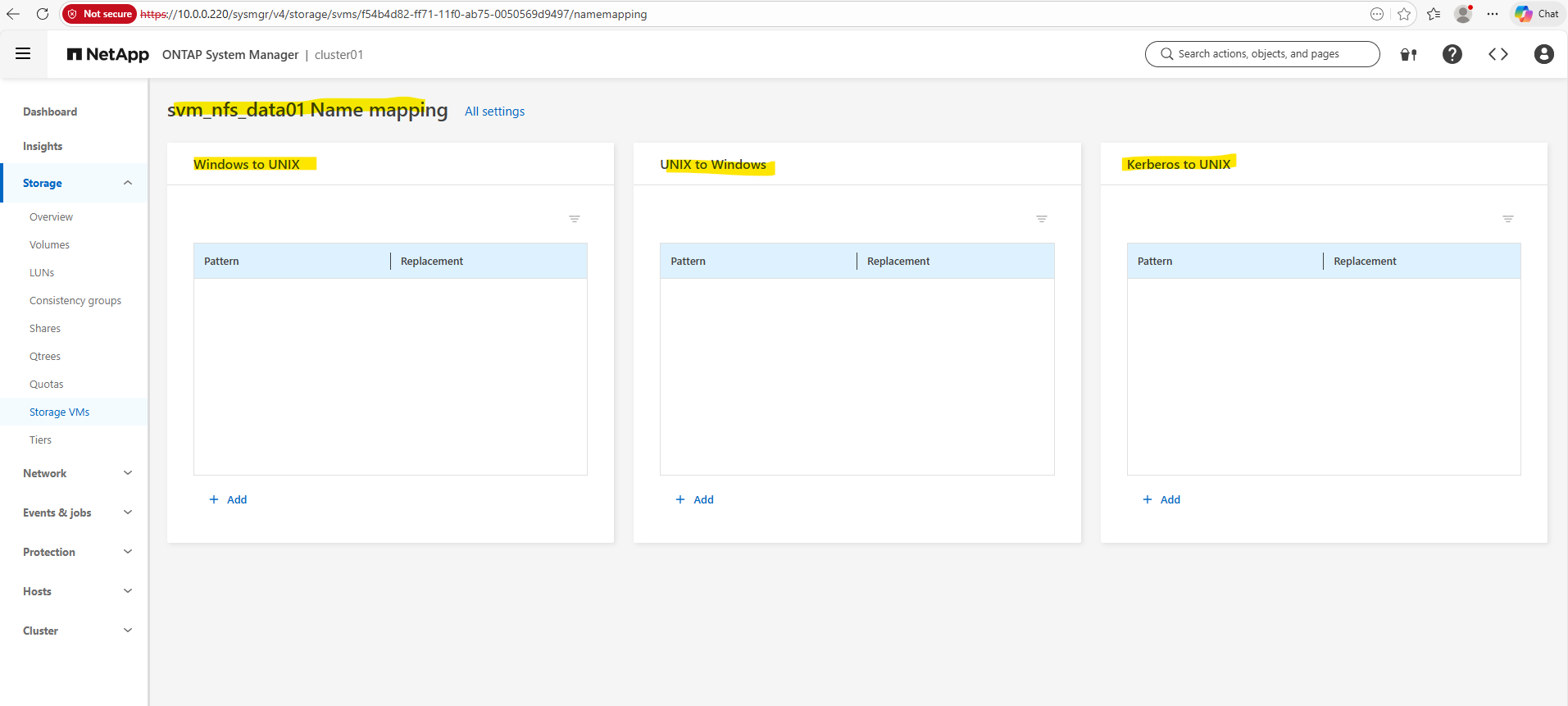1568x706 pixels.
Task: Open the Quotas page
Action: click(47, 384)
